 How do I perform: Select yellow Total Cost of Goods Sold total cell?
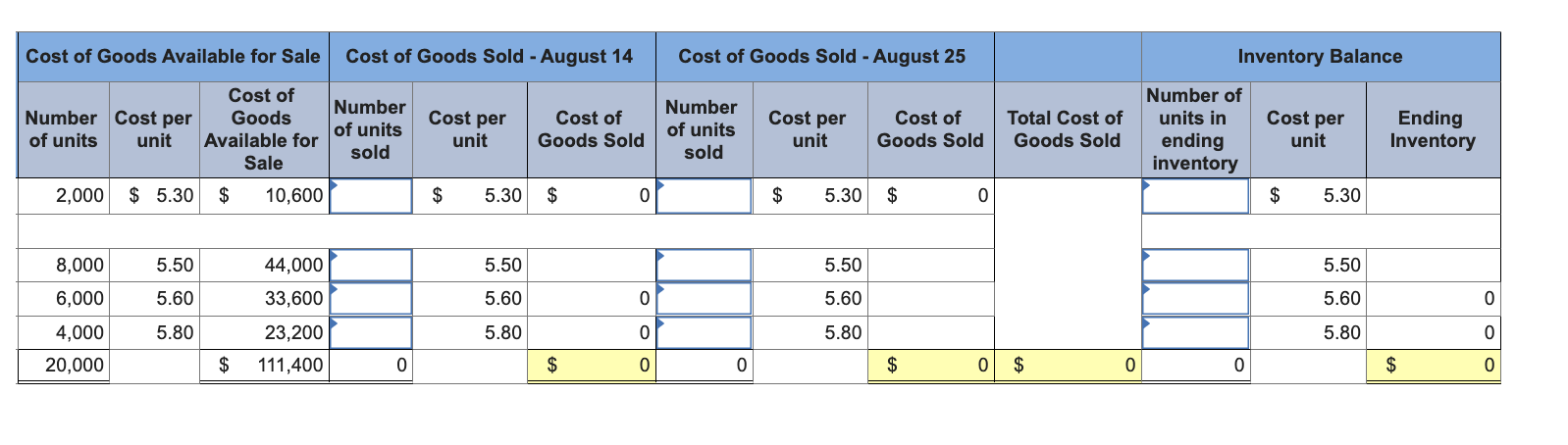1068,366
